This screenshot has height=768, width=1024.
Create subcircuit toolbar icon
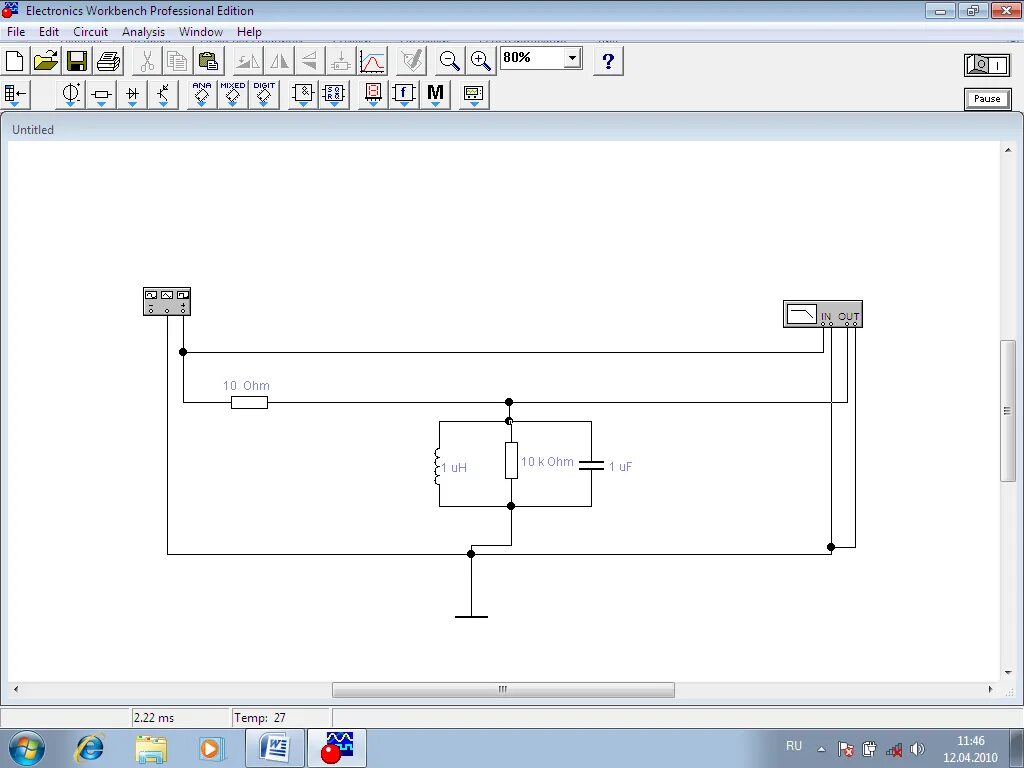tap(340, 61)
